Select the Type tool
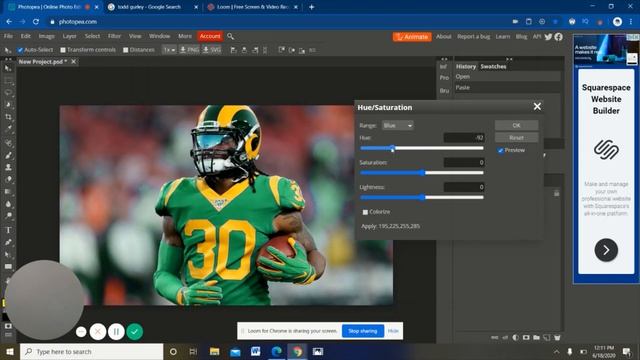This screenshot has height=360, width=640. tap(8, 230)
